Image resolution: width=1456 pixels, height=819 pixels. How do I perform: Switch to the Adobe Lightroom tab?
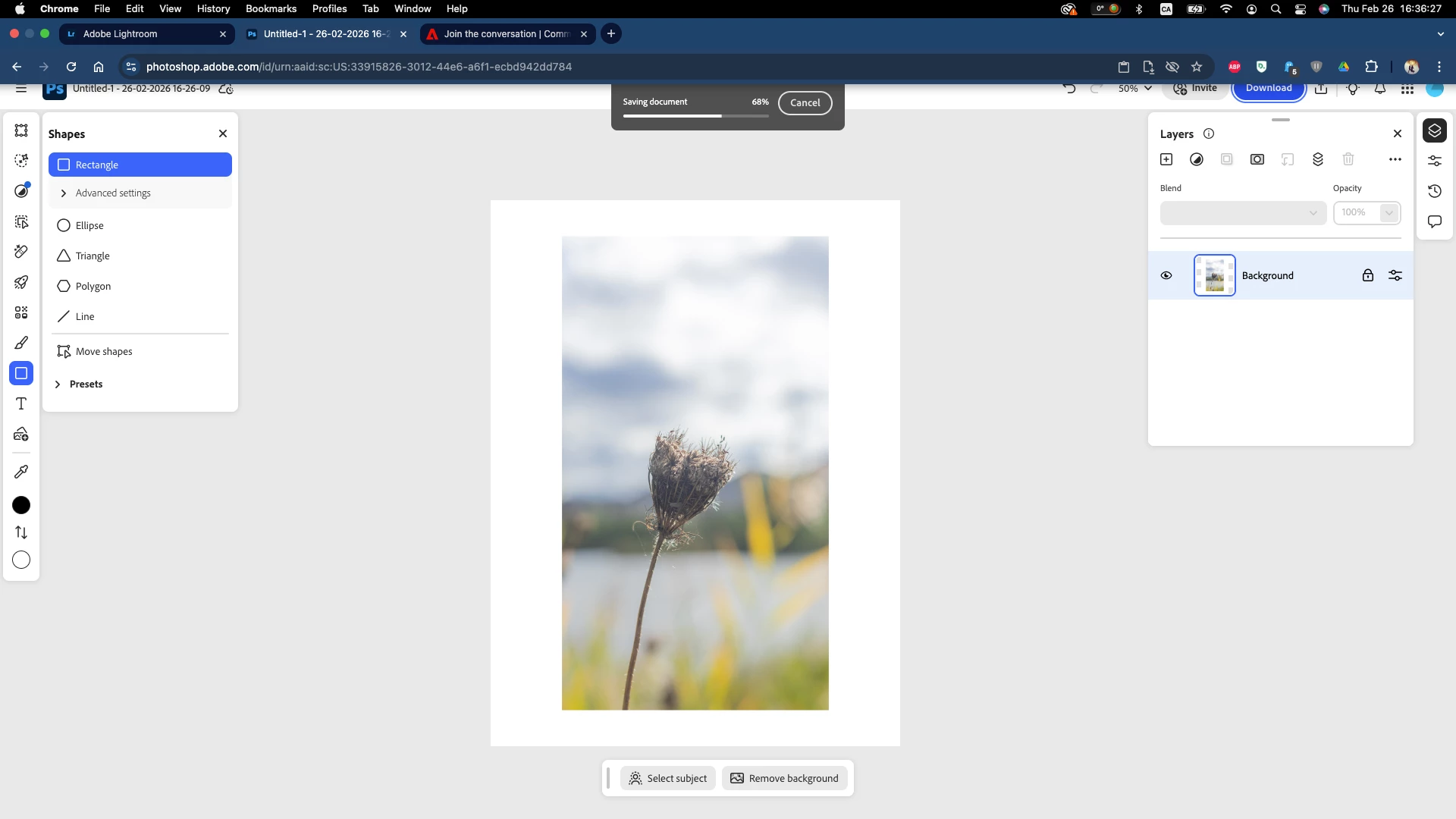[x=144, y=34]
